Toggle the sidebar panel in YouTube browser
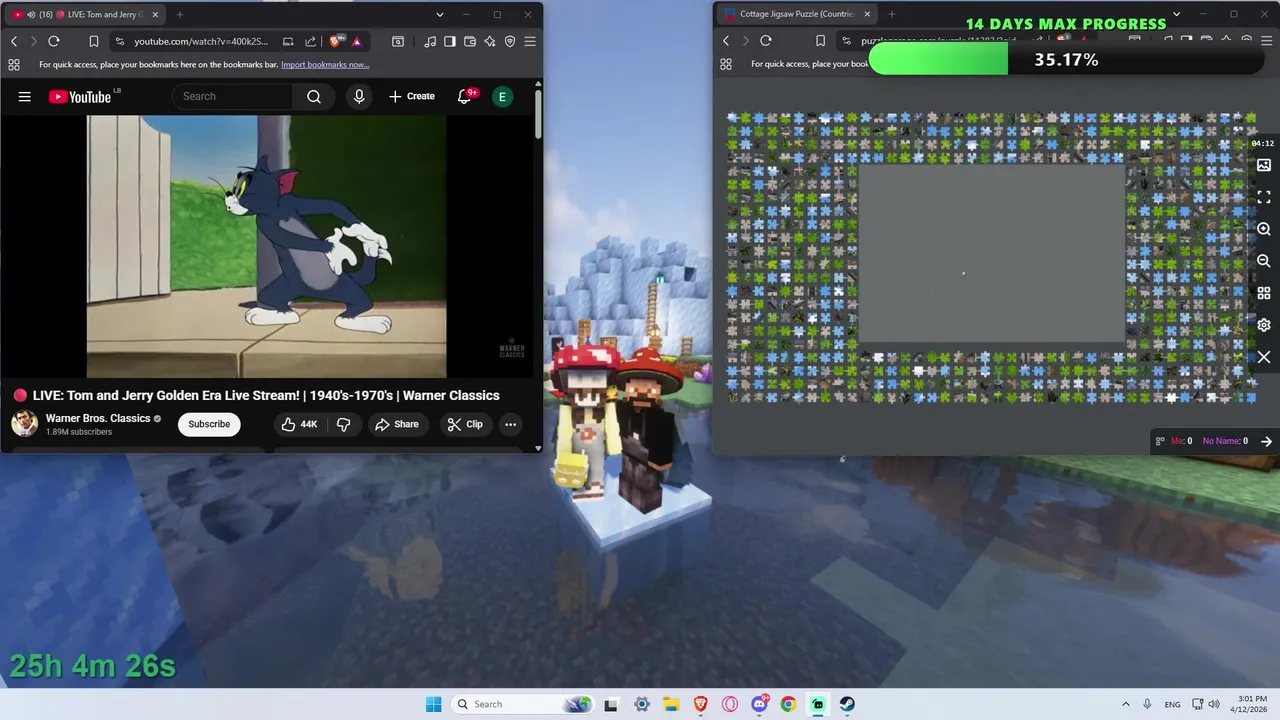This screenshot has width=1280, height=720. pyautogui.click(x=450, y=41)
